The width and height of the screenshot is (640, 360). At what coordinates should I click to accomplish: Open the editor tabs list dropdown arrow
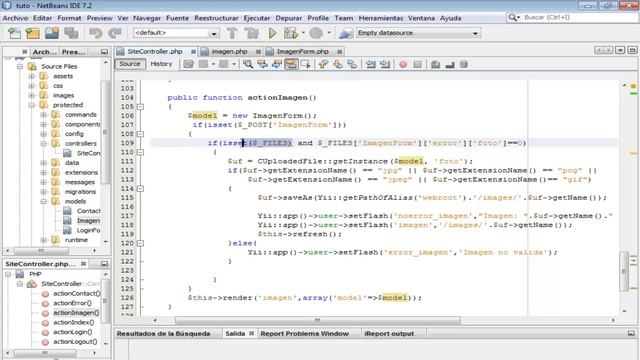click(620, 50)
